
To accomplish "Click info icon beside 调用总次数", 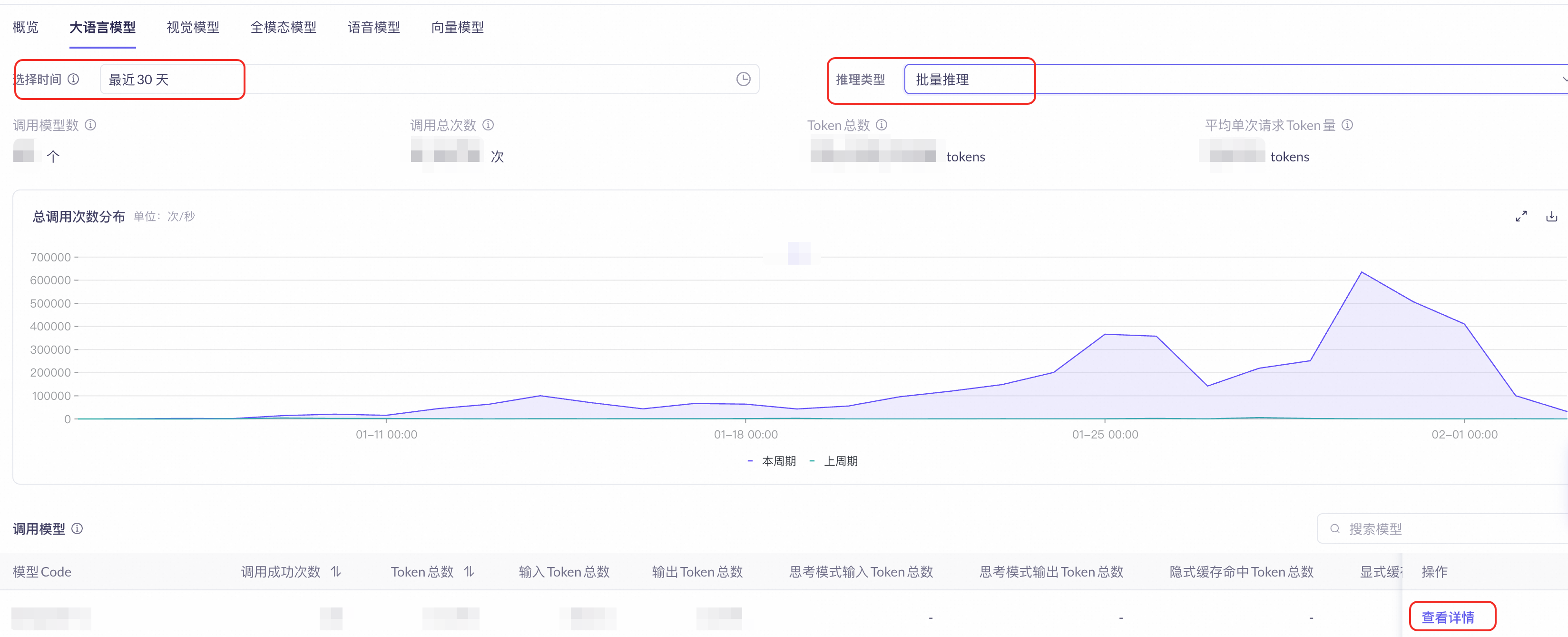I will click(488, 125).
